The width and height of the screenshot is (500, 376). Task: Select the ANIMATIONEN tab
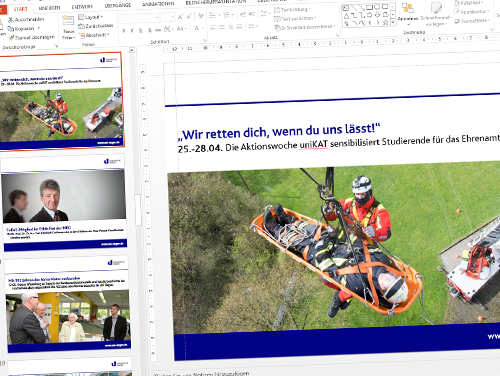click(x=158, y=4)
